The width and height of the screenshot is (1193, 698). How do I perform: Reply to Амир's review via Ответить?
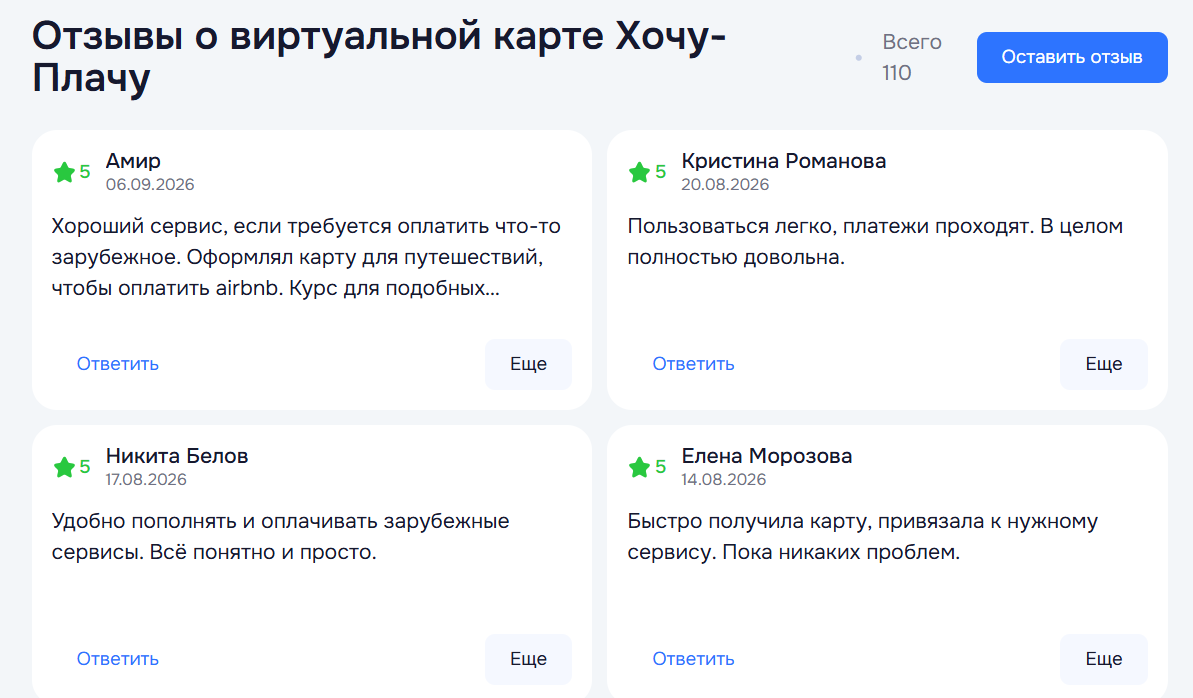pos(118,364)
